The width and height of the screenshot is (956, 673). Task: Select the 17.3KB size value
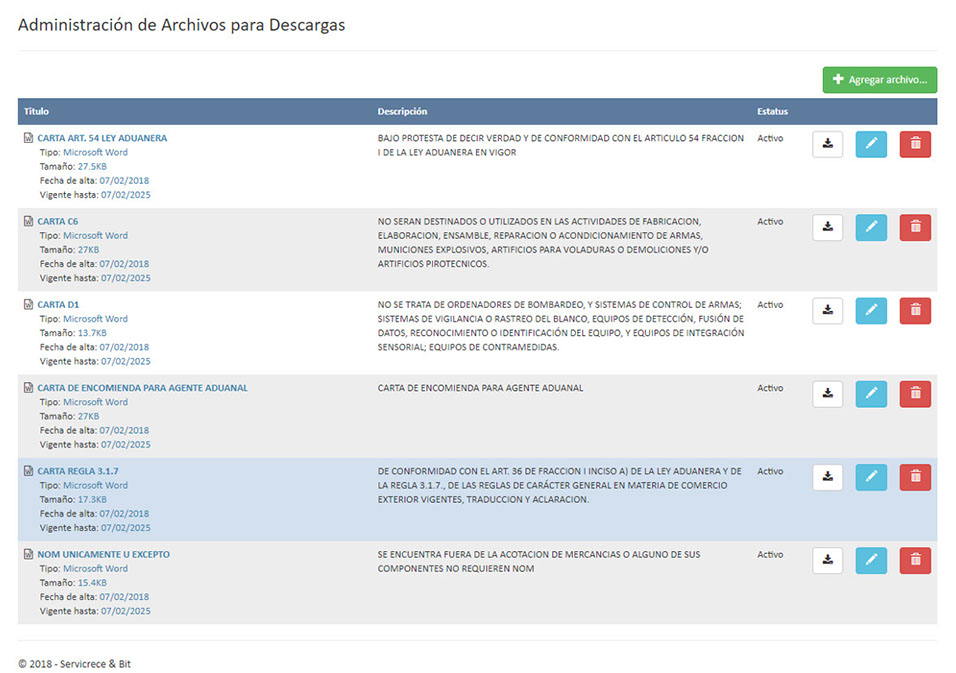tap(92, 499)
